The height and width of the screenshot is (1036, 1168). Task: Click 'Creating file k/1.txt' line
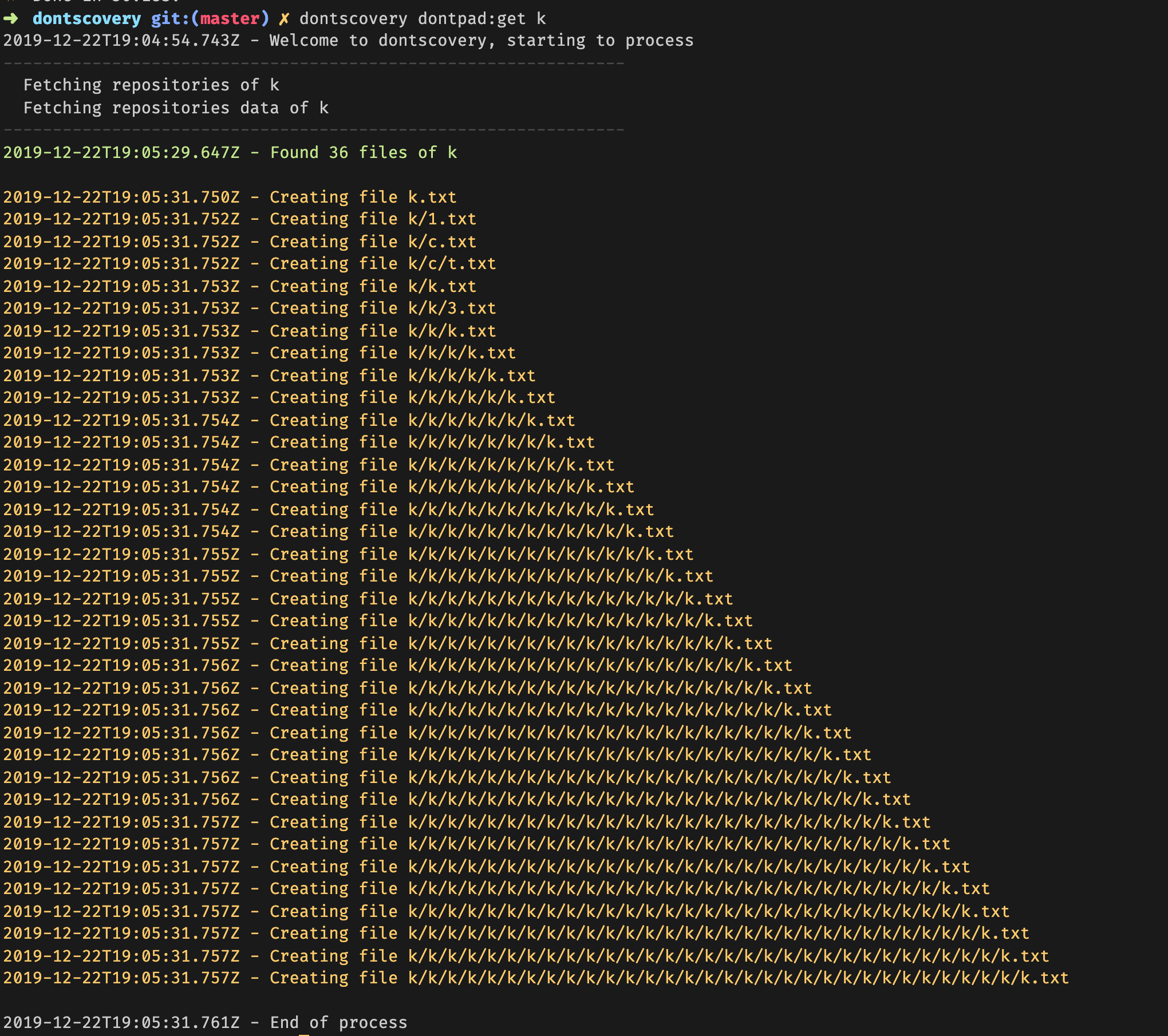240,219
